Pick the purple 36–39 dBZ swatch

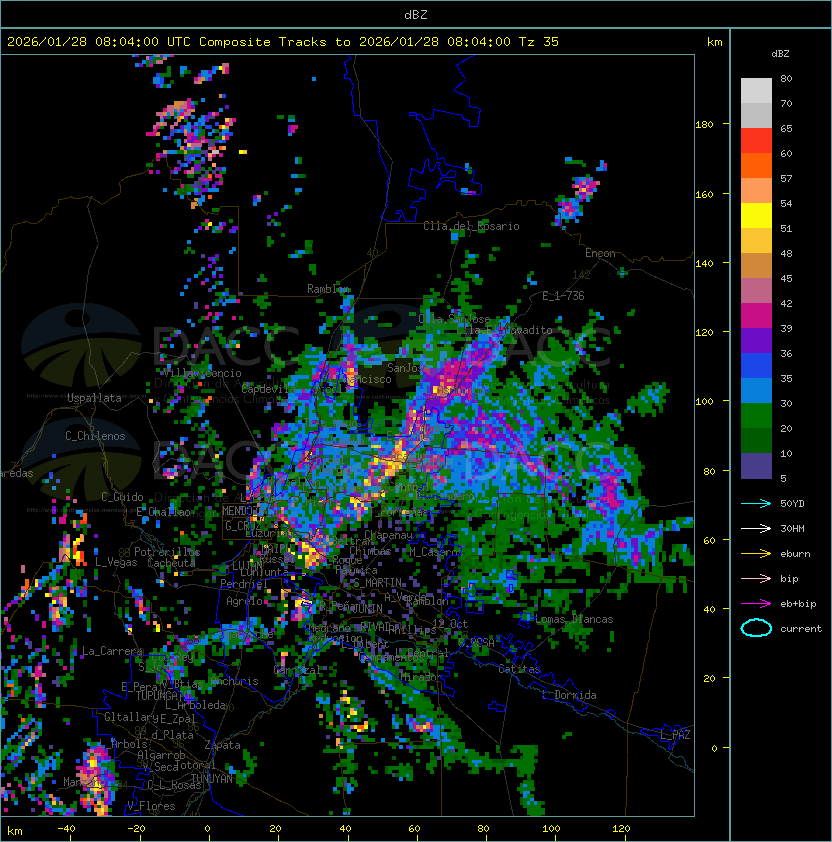click(x=756, y=340)
